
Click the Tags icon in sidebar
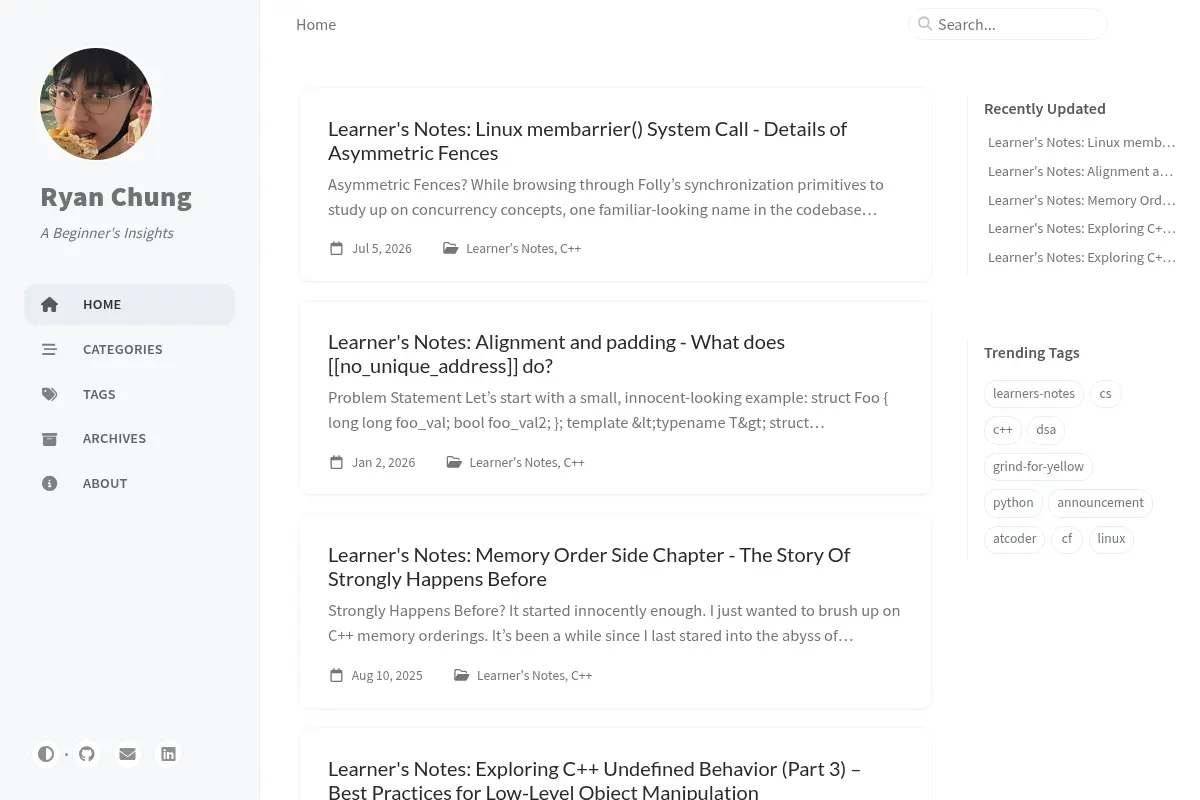click(49, 394)
